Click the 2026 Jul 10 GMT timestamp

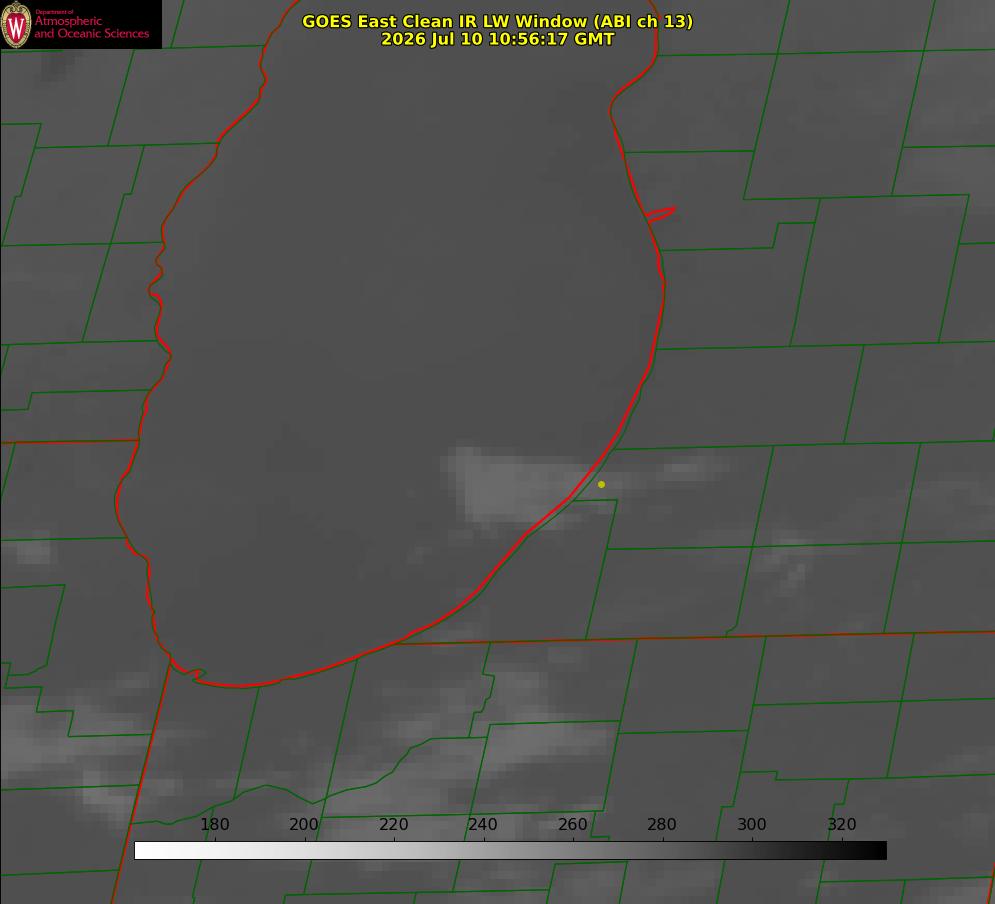click(x=498, y=39)
